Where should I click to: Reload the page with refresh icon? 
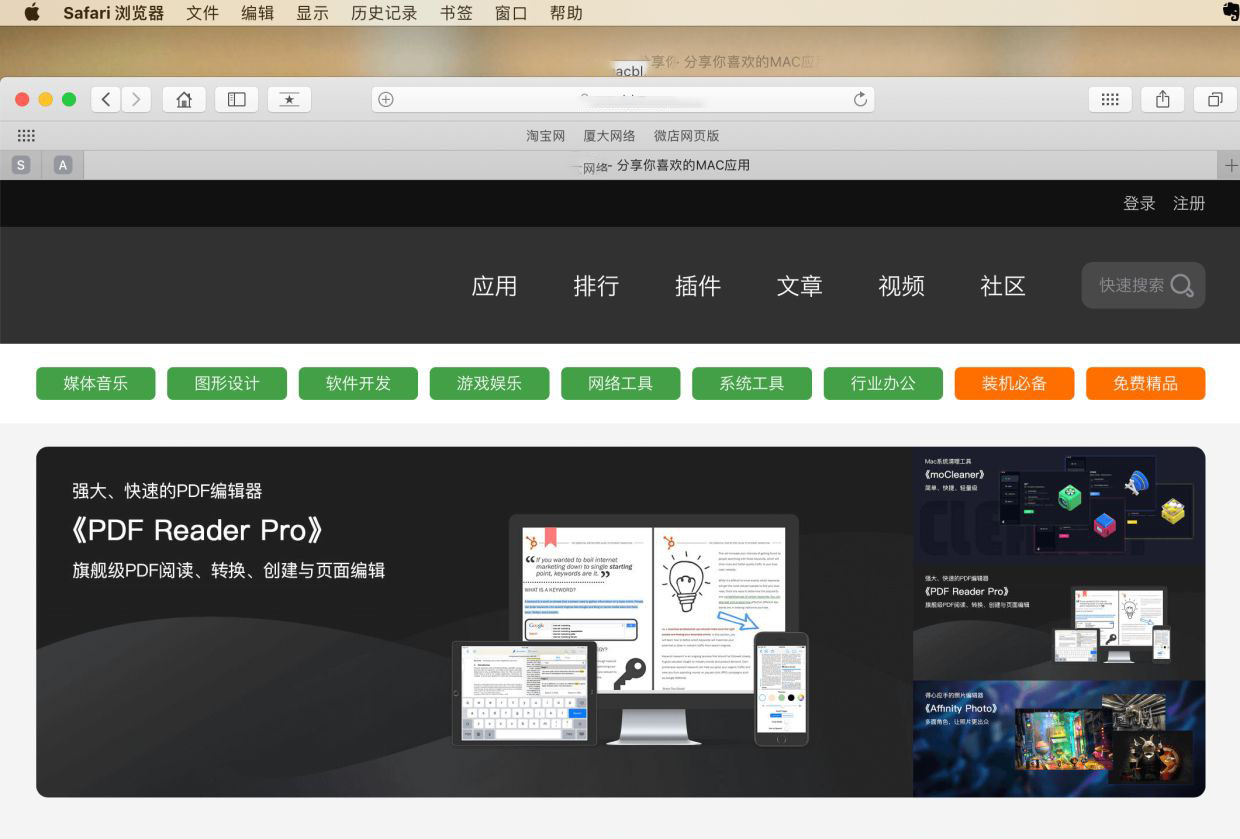point(860,99)
